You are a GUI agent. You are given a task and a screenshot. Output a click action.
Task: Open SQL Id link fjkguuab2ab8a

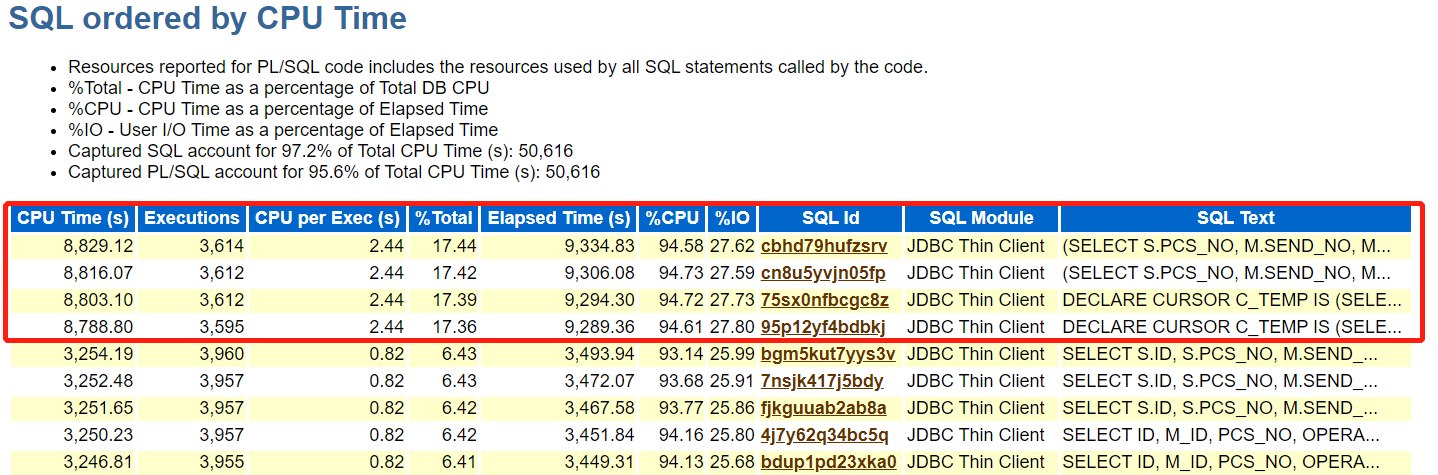823,408
